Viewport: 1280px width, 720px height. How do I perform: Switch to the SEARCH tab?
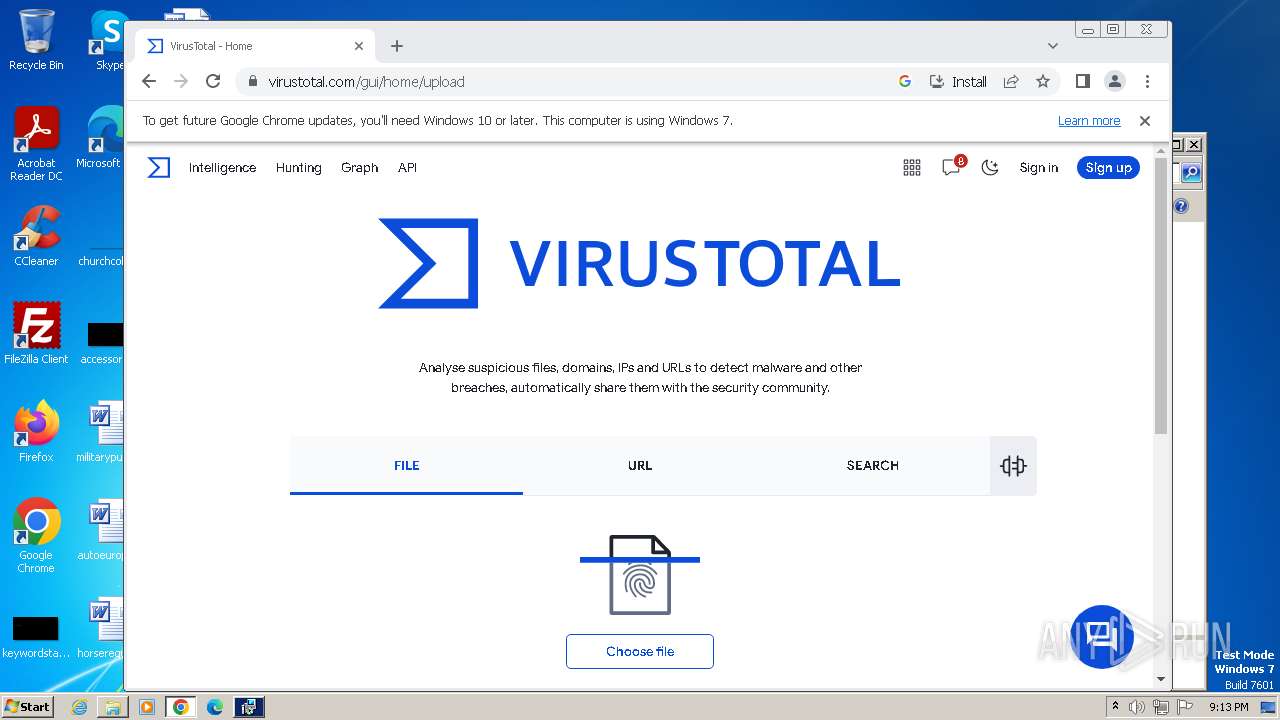pos(872,465)
